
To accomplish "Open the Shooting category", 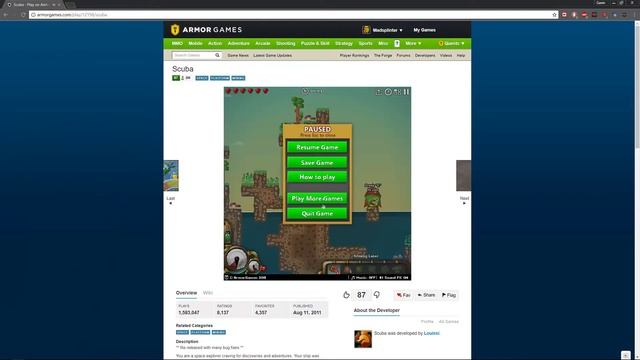I will (x=285, y=43).
